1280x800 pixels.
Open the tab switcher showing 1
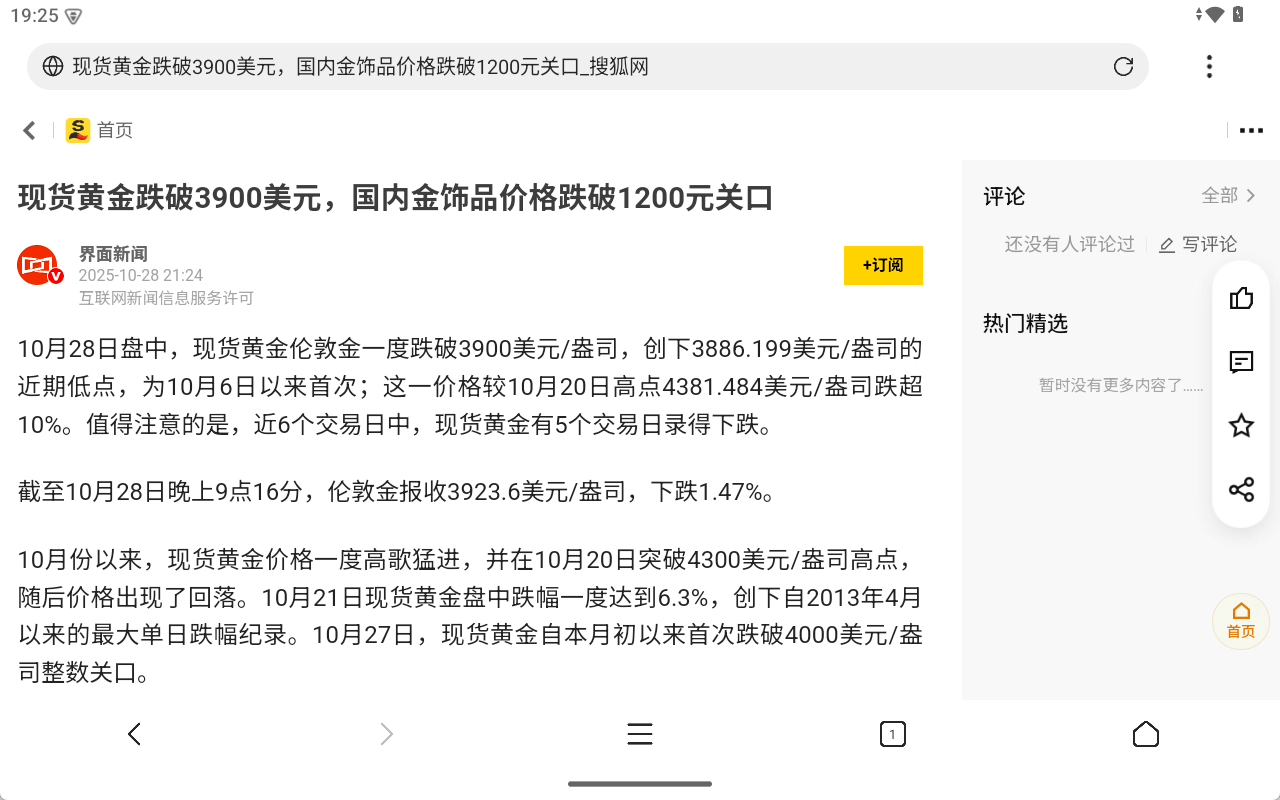(892, 733)
